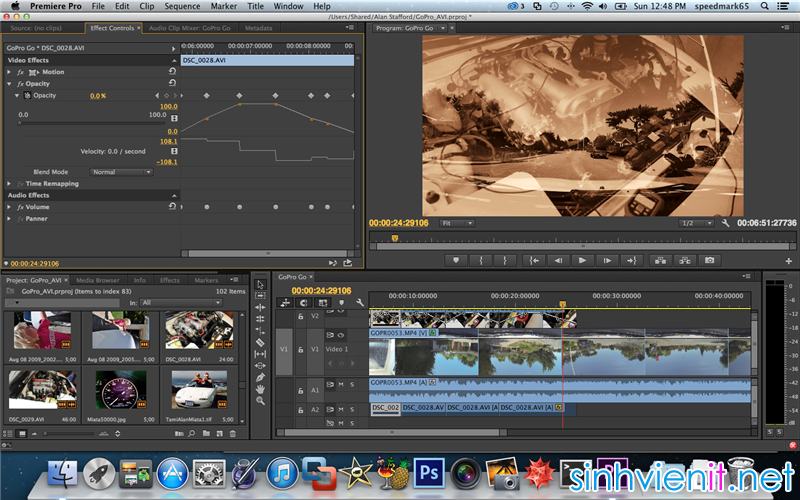Toggle the Opacity animation stopwatch

click(27, 95)
